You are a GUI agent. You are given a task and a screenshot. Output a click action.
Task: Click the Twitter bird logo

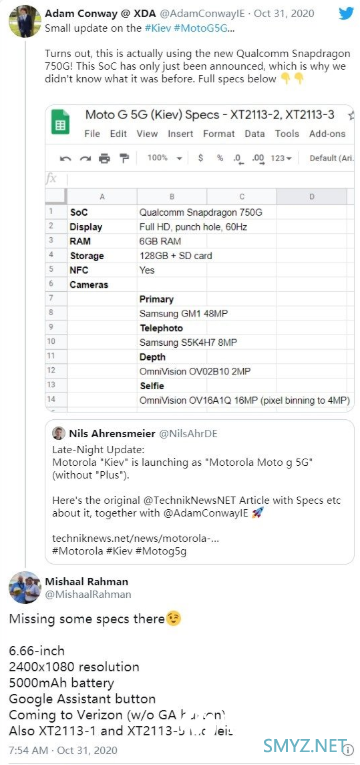click(346, 14)
